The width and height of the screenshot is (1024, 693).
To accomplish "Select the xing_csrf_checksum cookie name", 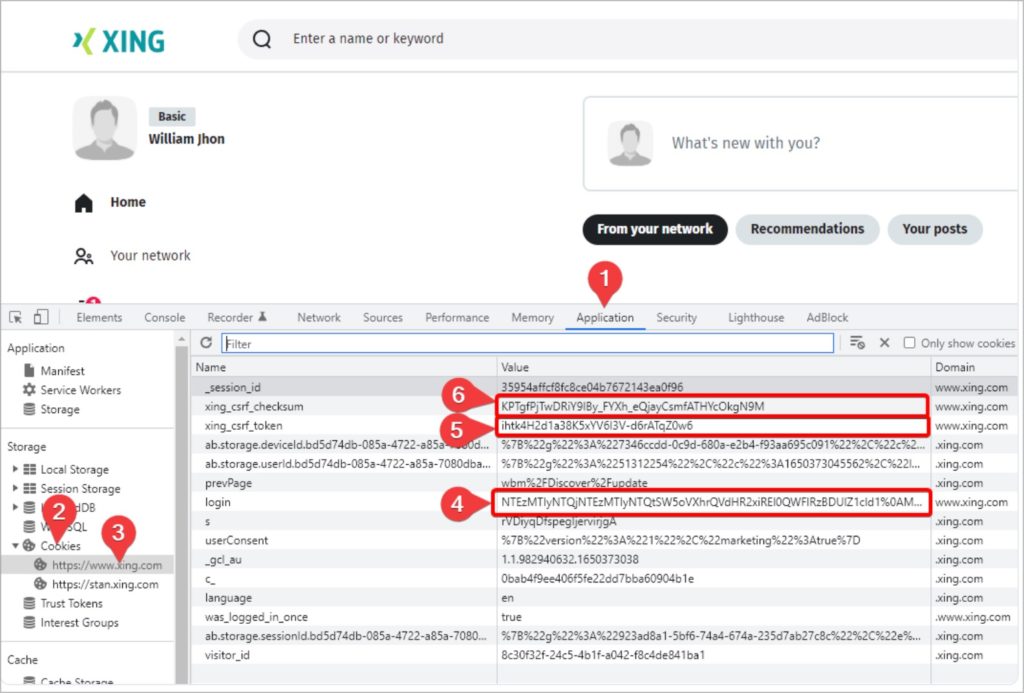I will pyautogui.click(x=254, y=406).
